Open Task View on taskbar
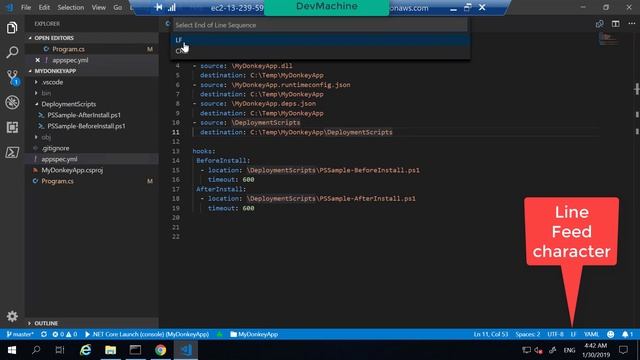 [60, 350]
